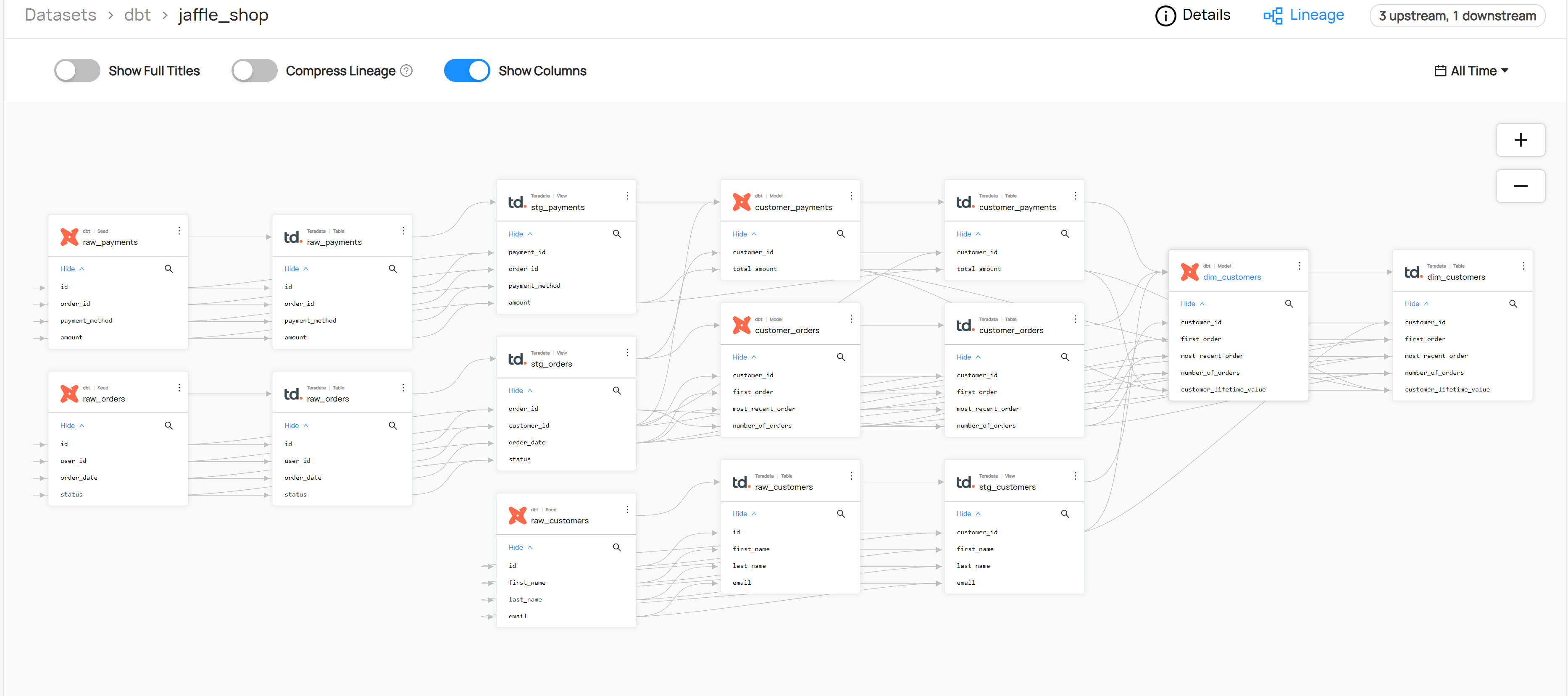Select email column in stg_customers
This screenshot has height=696, width=1568.
(x=966, y=583)
